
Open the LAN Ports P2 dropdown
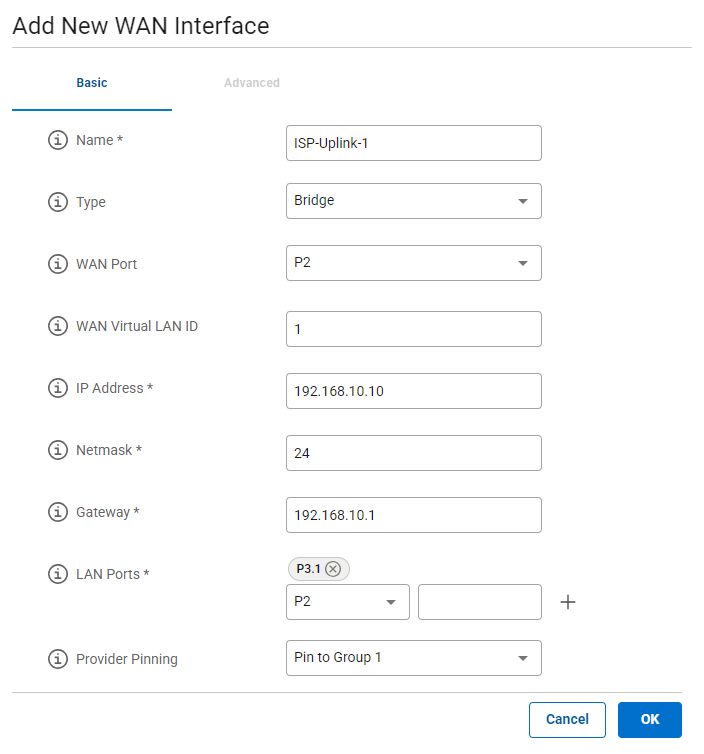click(347, 602)
